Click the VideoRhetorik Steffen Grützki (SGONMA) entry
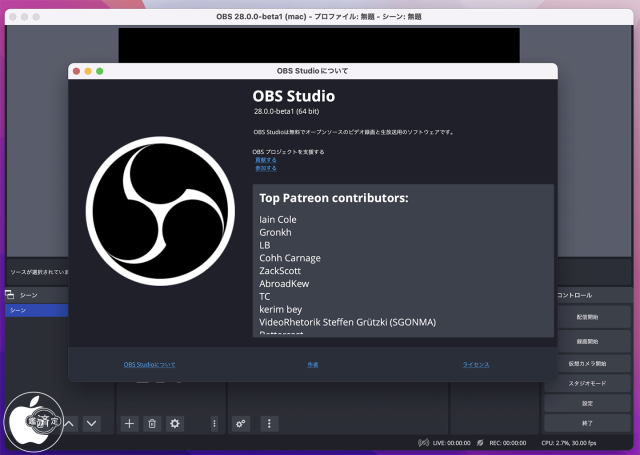Image resolution: width=640 pixels, height=455 pixels. [348, 322]
